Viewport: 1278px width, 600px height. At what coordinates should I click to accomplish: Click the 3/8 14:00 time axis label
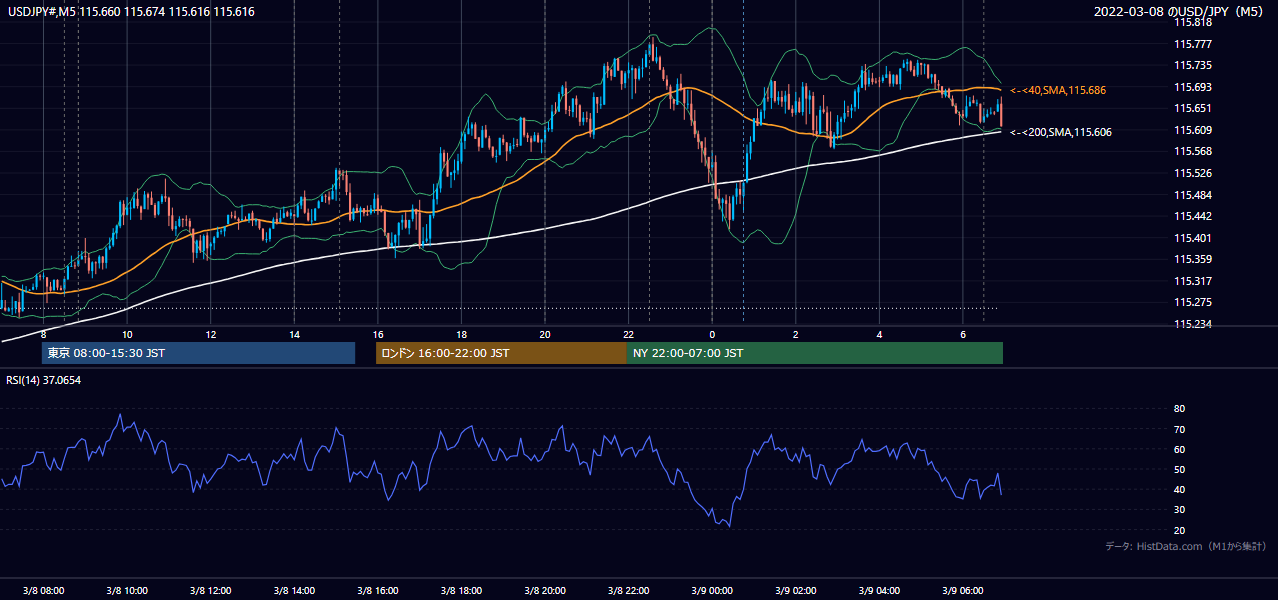(x=294, y=590)
